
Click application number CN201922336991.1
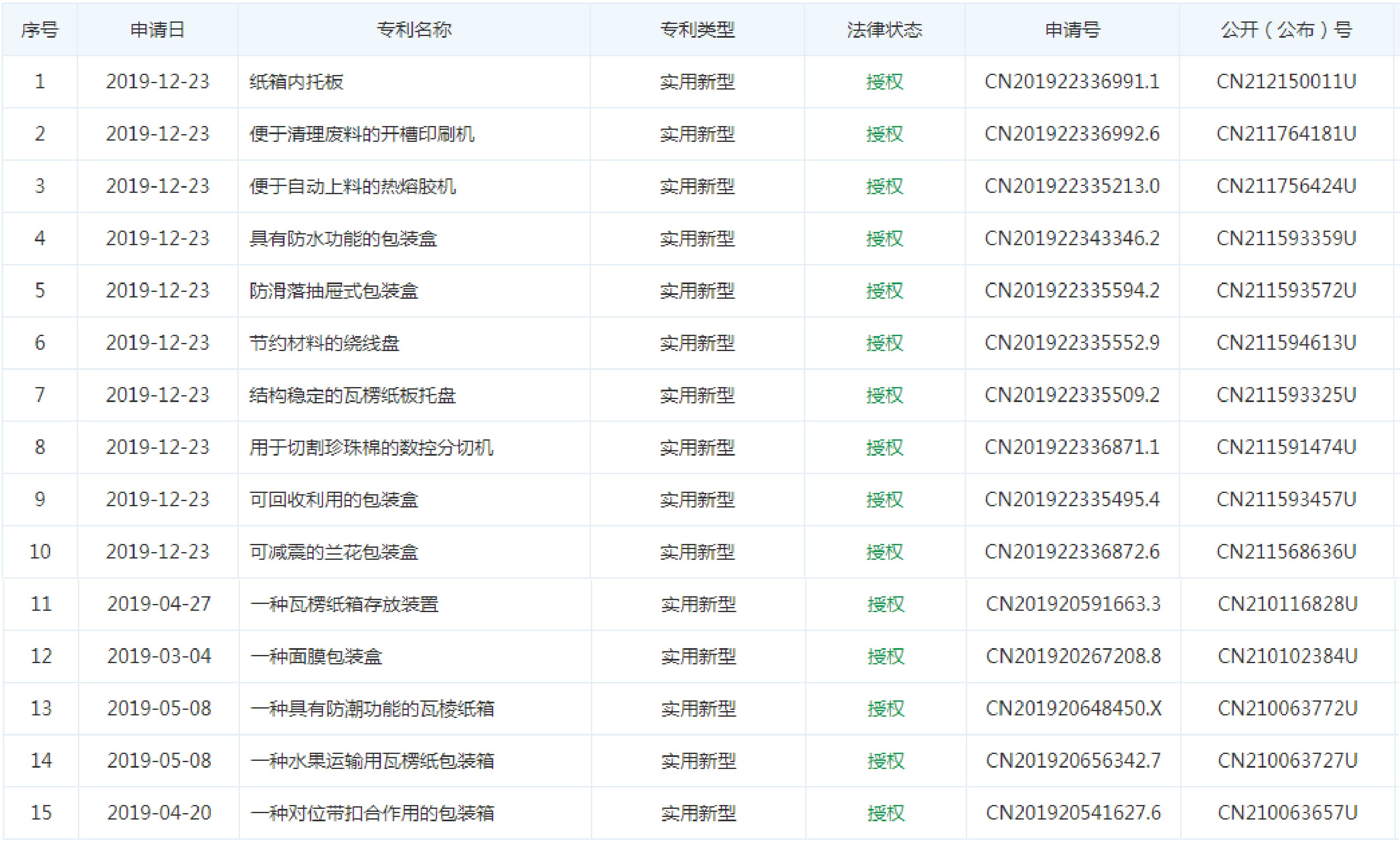point(1072,82)
